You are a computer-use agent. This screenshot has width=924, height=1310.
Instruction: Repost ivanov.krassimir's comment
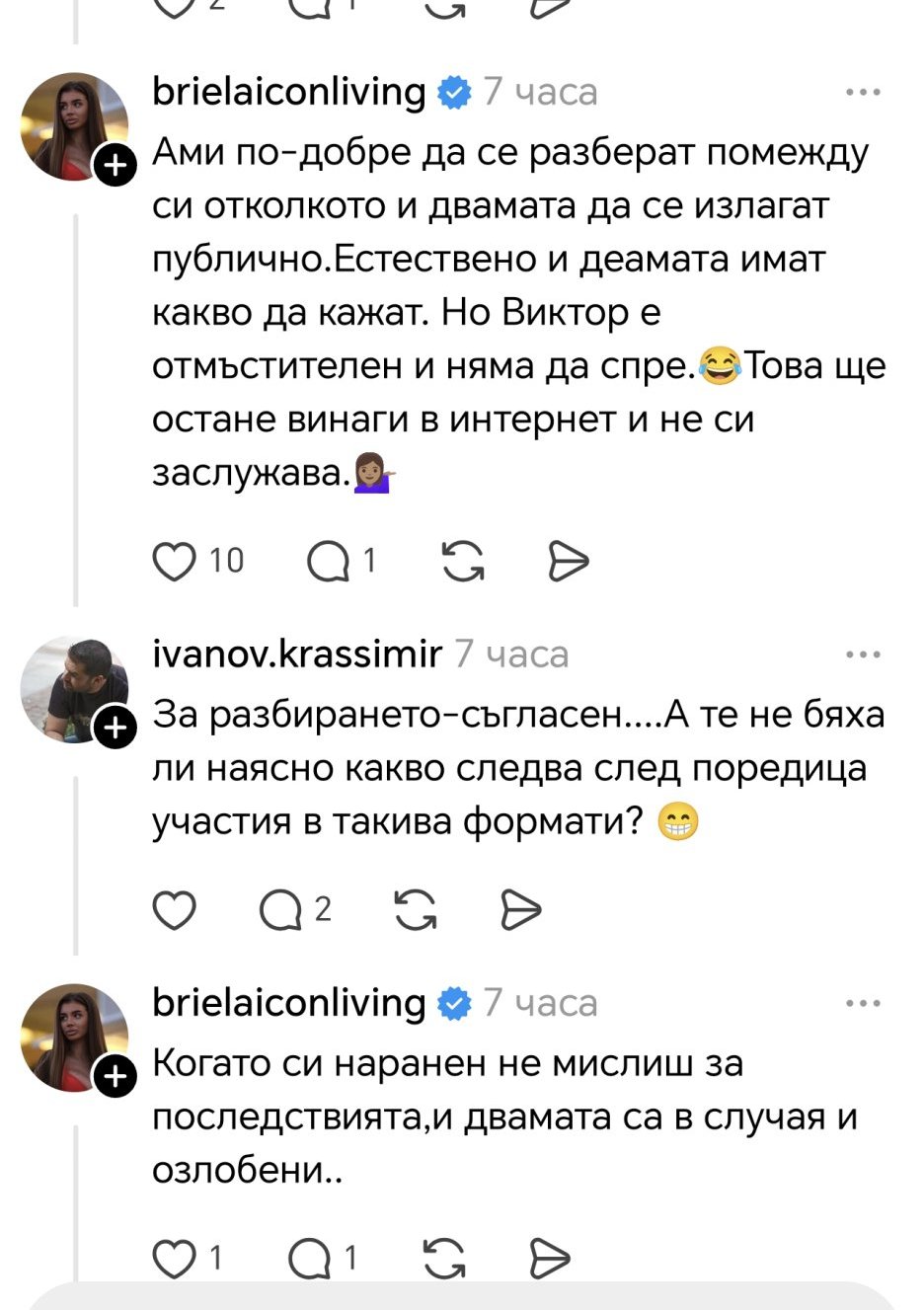pyautogui.click(x=416, y=909)
